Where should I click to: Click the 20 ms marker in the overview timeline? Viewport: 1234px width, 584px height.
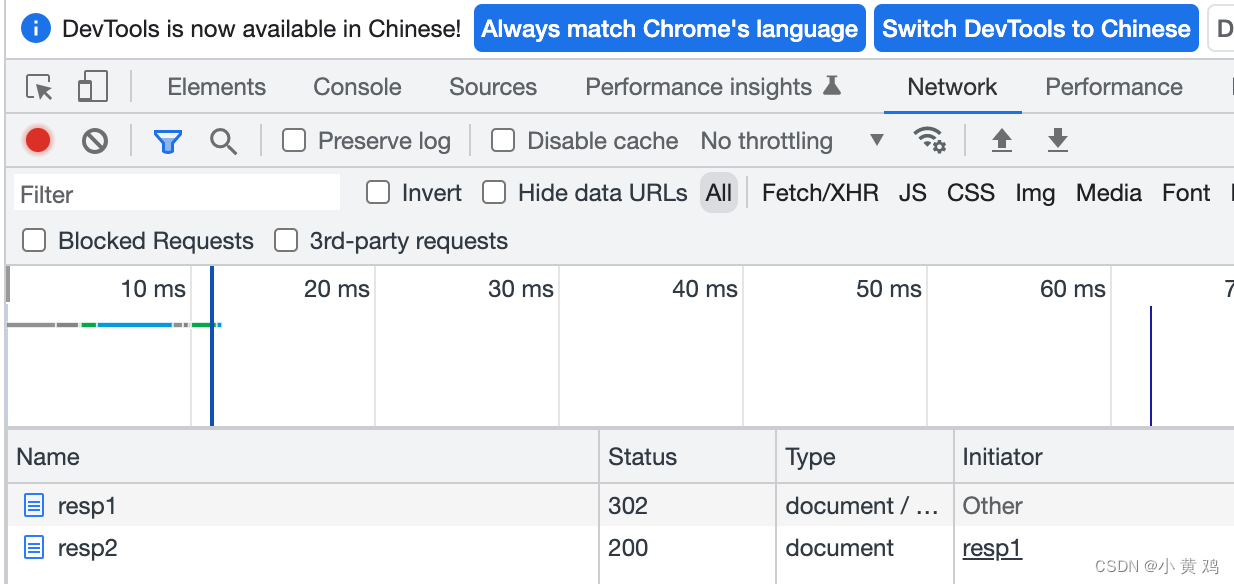point(336,289)
